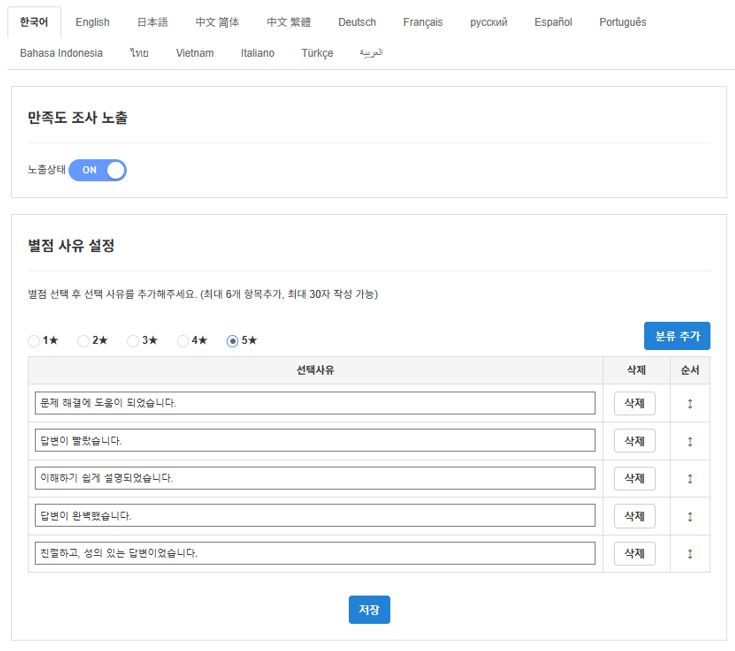Image resolution: width=735 pixels, height=651 pixels.
Task: Select the 1★ radio button
Action: [x=35, y=341]
